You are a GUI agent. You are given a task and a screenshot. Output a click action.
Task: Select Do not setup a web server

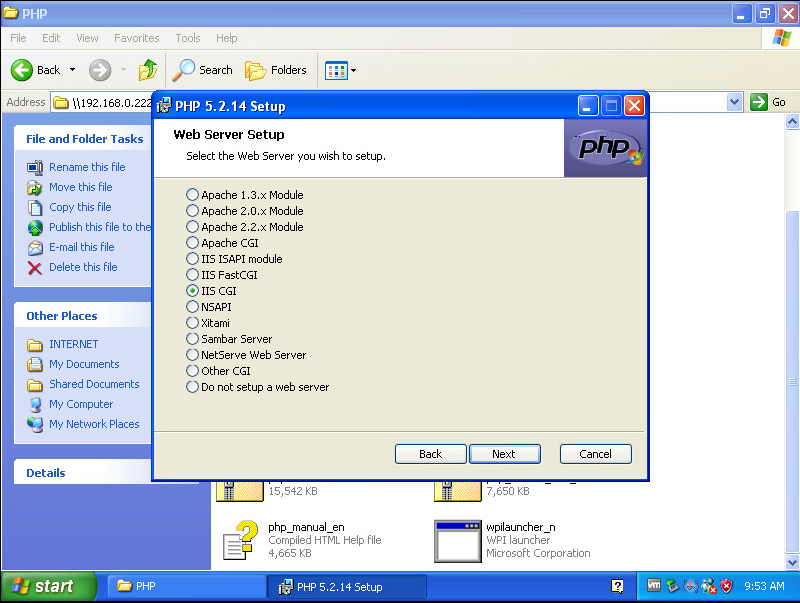tap(193, 387)
